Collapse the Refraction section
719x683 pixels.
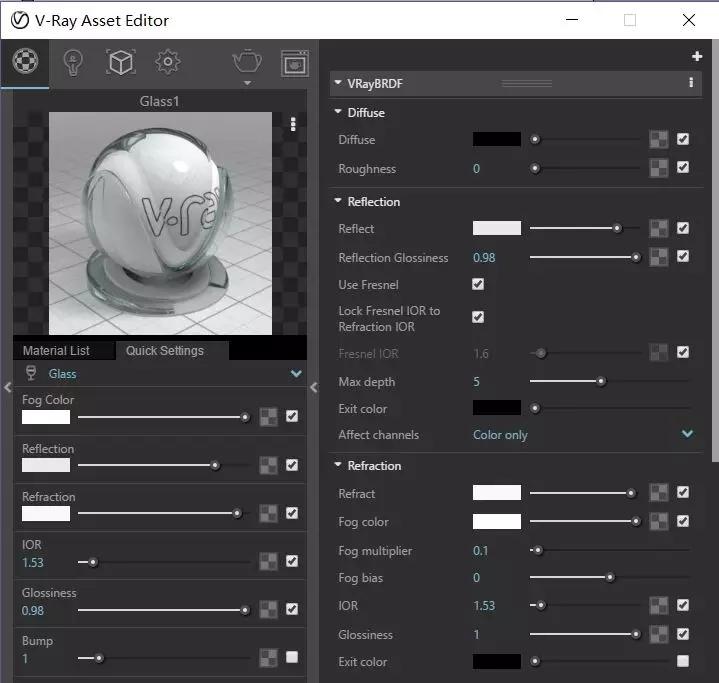click(x=338, y=465)
